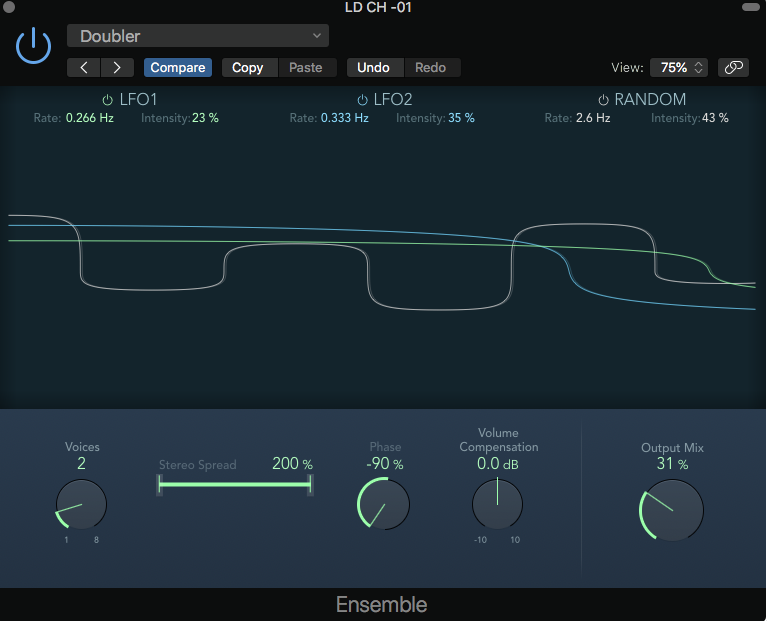Screen dimensions: 767x621
Task: Toggle the plug-in bypass power button
Action: point(34,45)
